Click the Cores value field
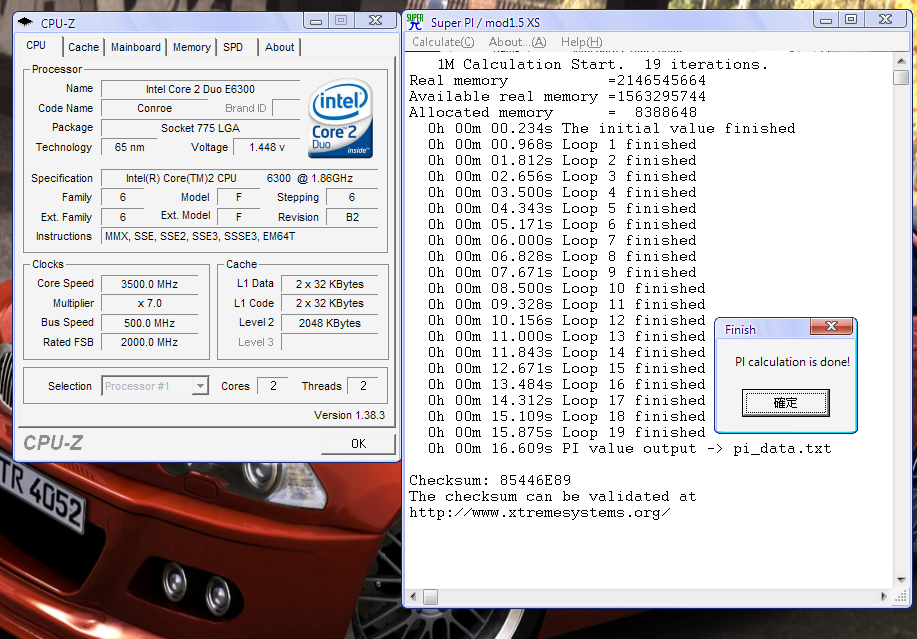 tap(273, 386)
